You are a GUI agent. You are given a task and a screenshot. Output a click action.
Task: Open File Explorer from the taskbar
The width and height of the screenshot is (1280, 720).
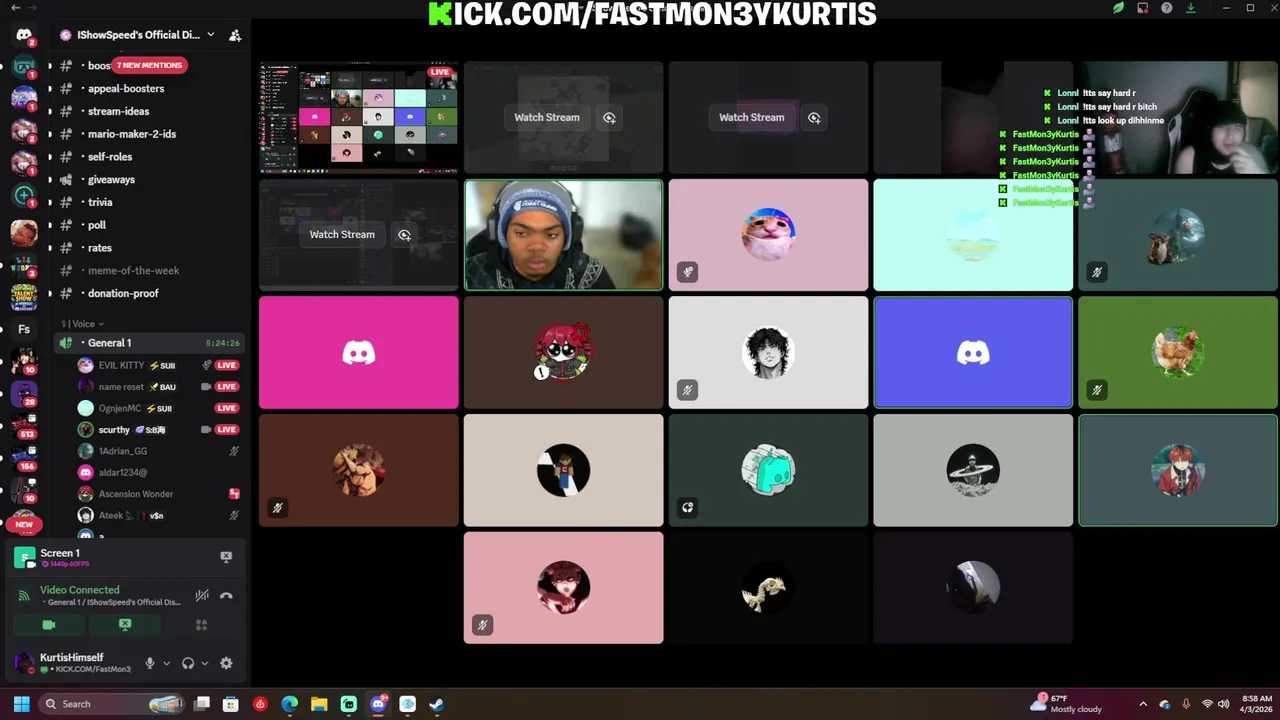click(x=319, y=704)
